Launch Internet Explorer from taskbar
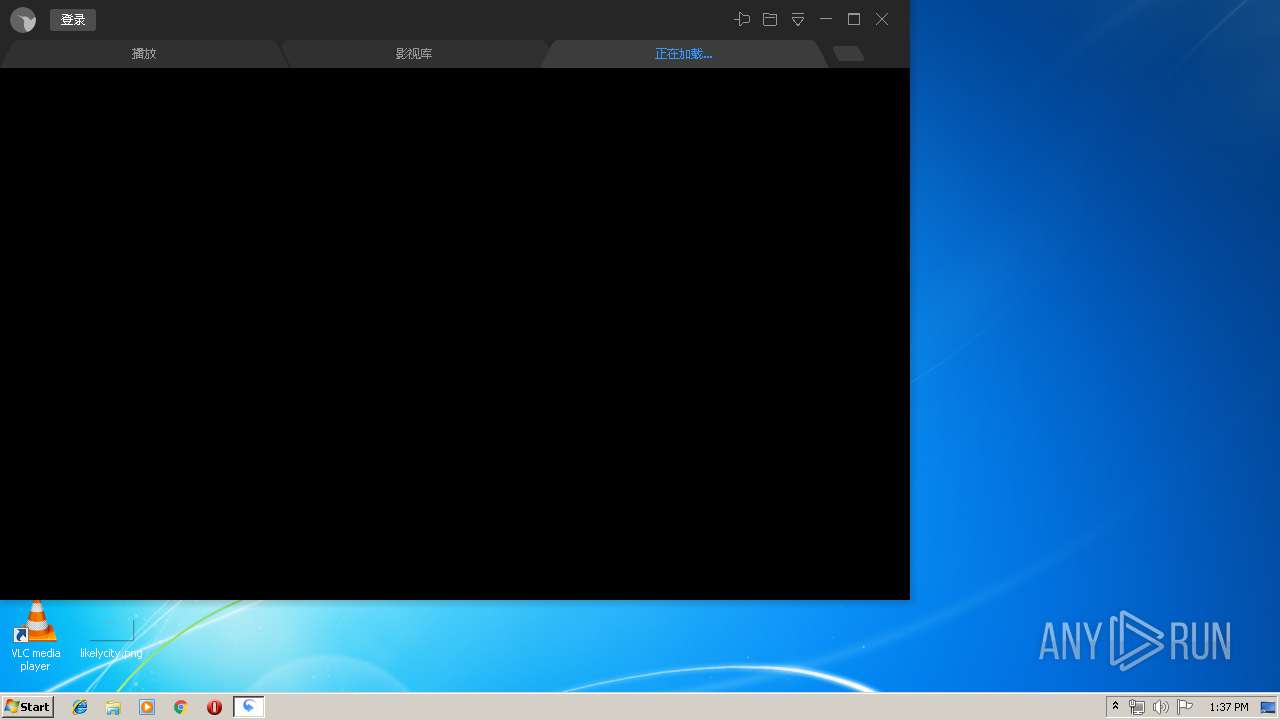This screenshot has width=1280, height=720. (x=80, y=707)
